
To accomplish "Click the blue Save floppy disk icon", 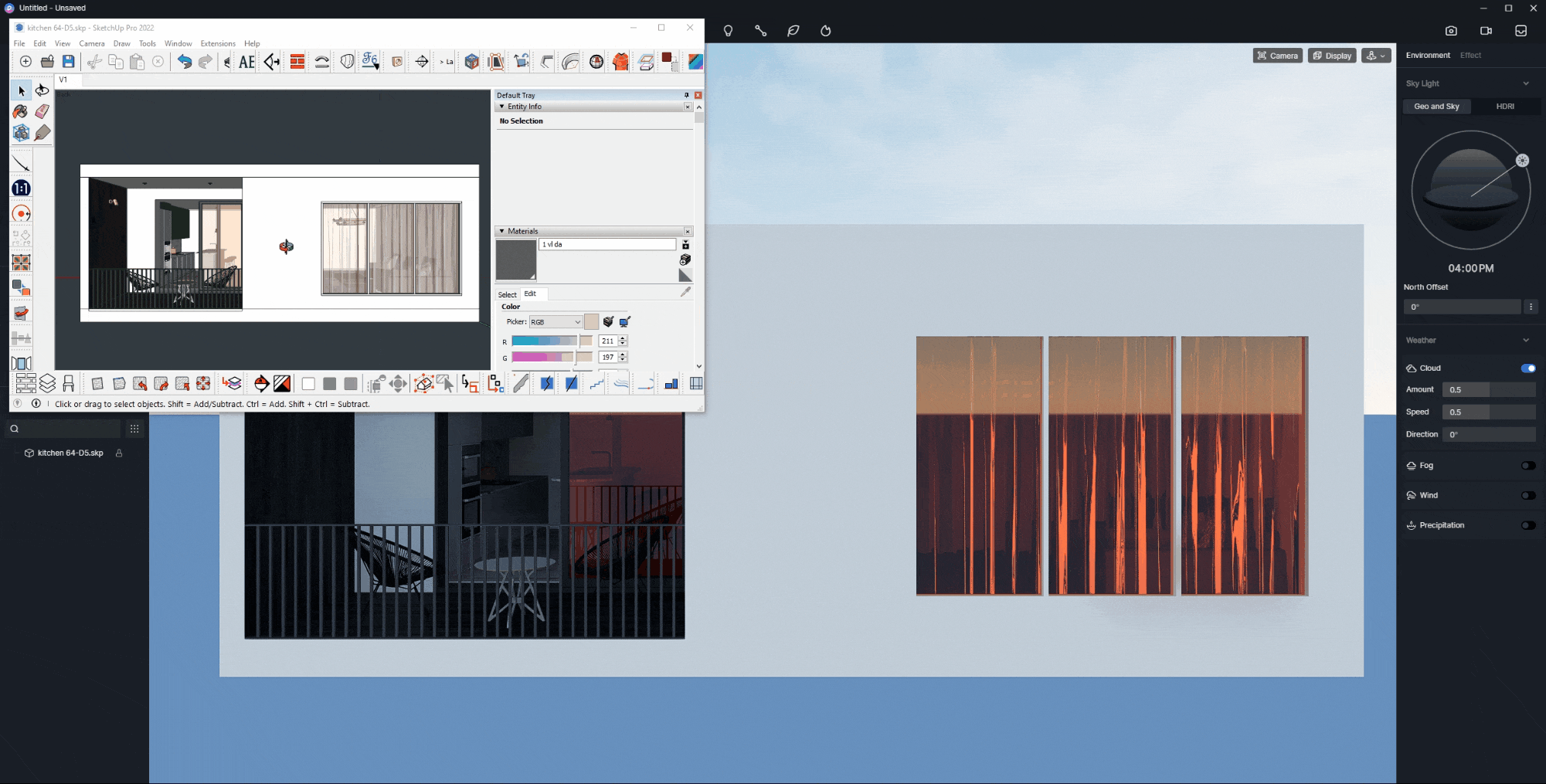I will 69,62.
